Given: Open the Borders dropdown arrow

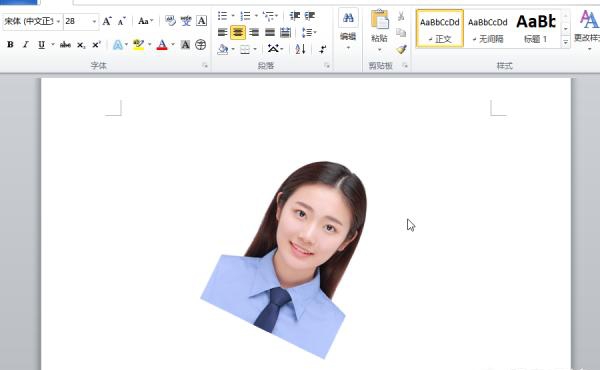Looking at the screenshot, I should [255, 49].
